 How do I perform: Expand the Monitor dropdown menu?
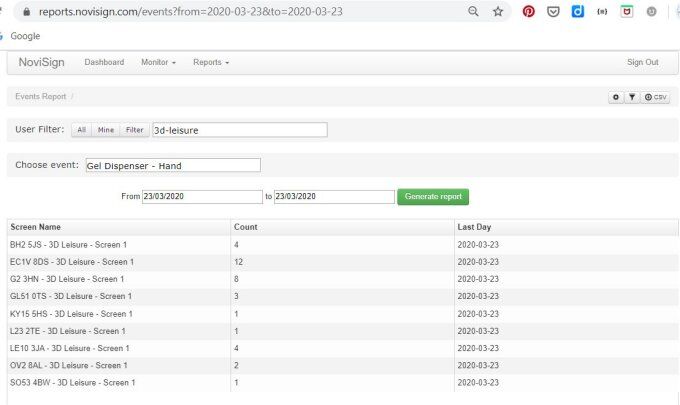(x=158, y=62)
